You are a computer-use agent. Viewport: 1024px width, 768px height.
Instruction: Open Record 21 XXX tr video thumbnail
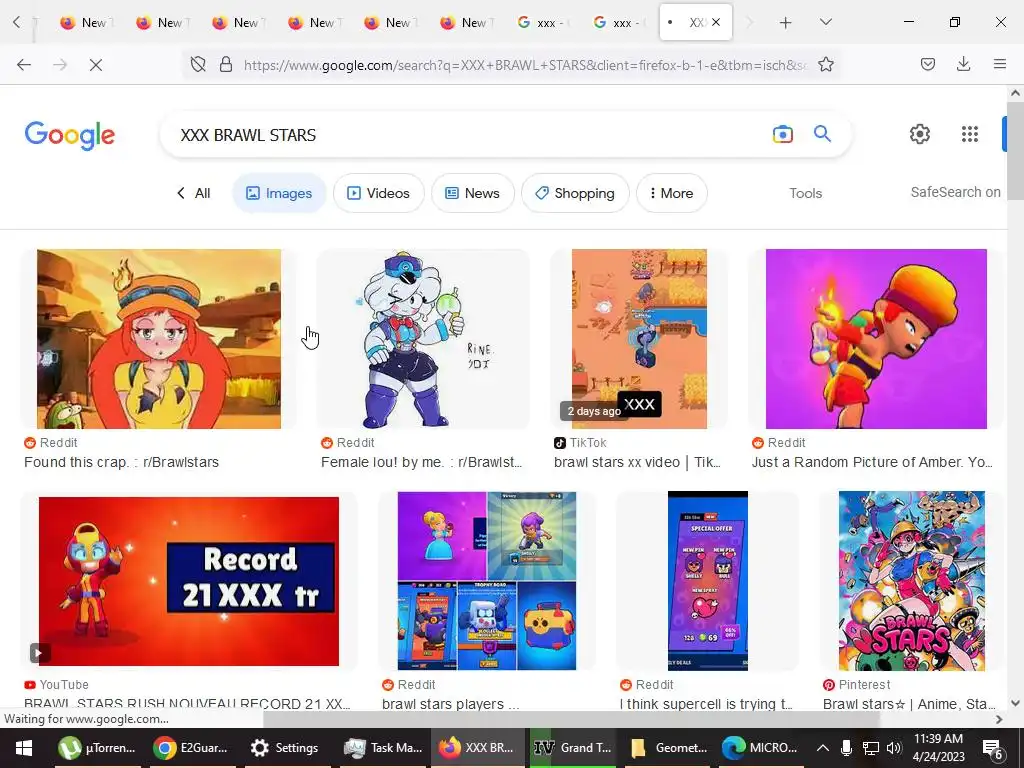(x=189, y=581)
